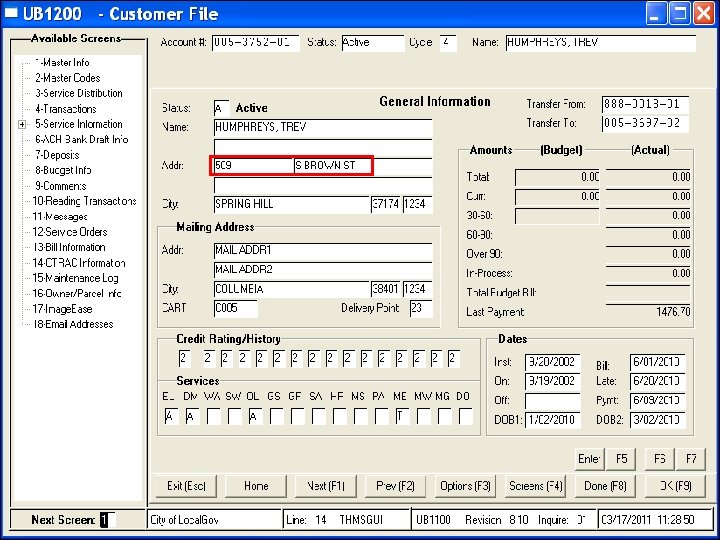
Task: Select 12-Service Orders in screen list
Action: [70, 232]
